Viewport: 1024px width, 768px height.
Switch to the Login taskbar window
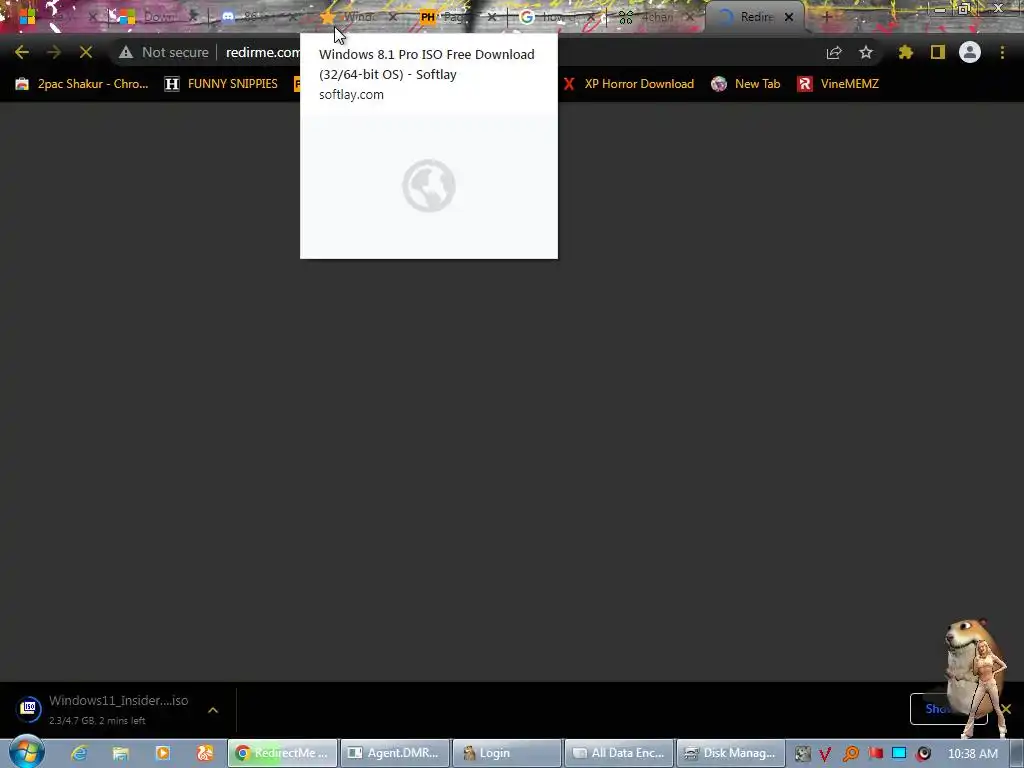point(507,753)
